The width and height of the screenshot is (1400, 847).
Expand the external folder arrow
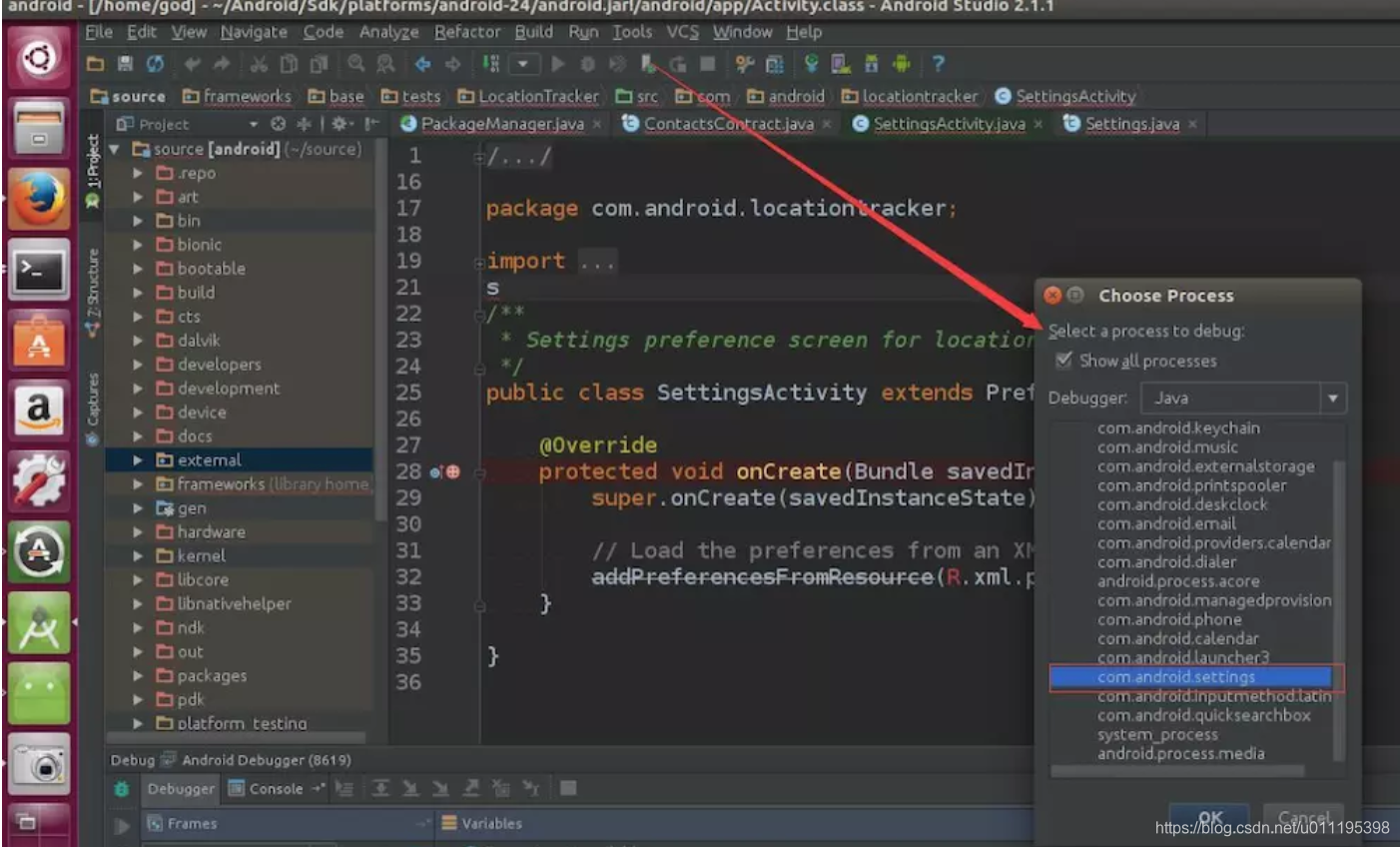139,459
